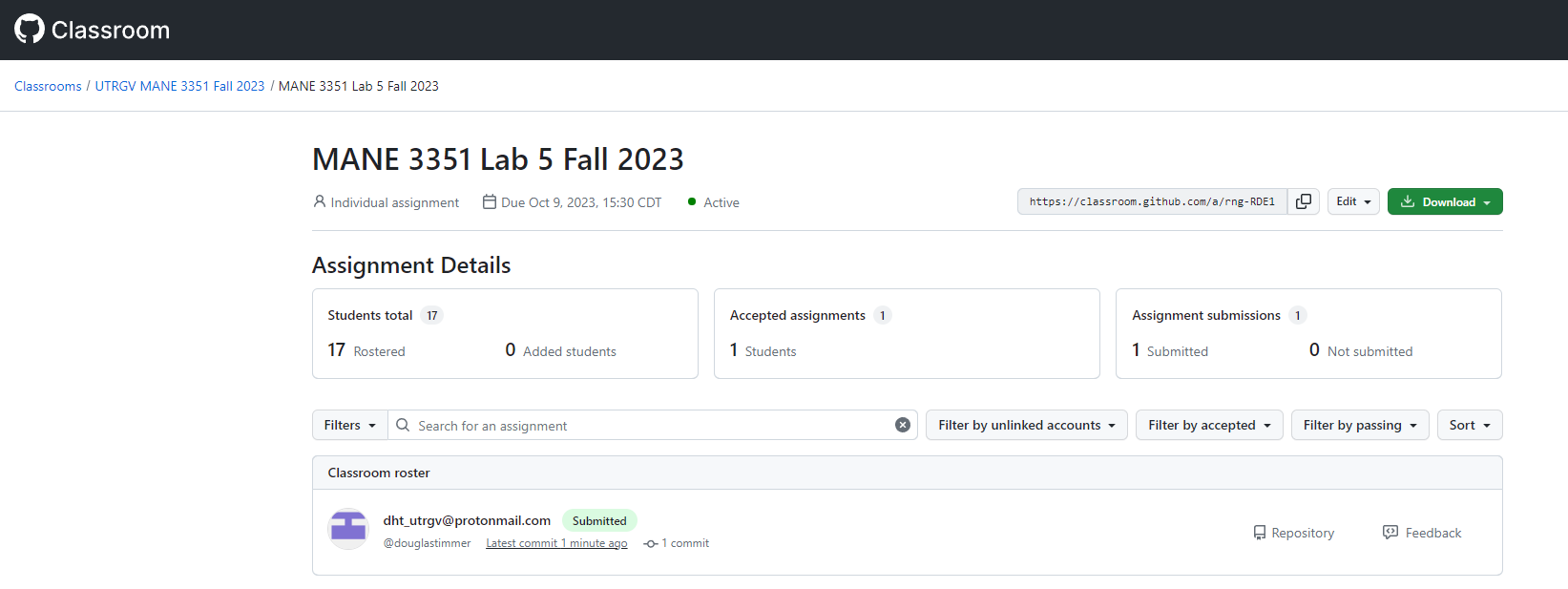The height and width of the screenshot is (589, 1568).
Task: Expand Filter by unlinked accounts
Action: coord(1026,425)
